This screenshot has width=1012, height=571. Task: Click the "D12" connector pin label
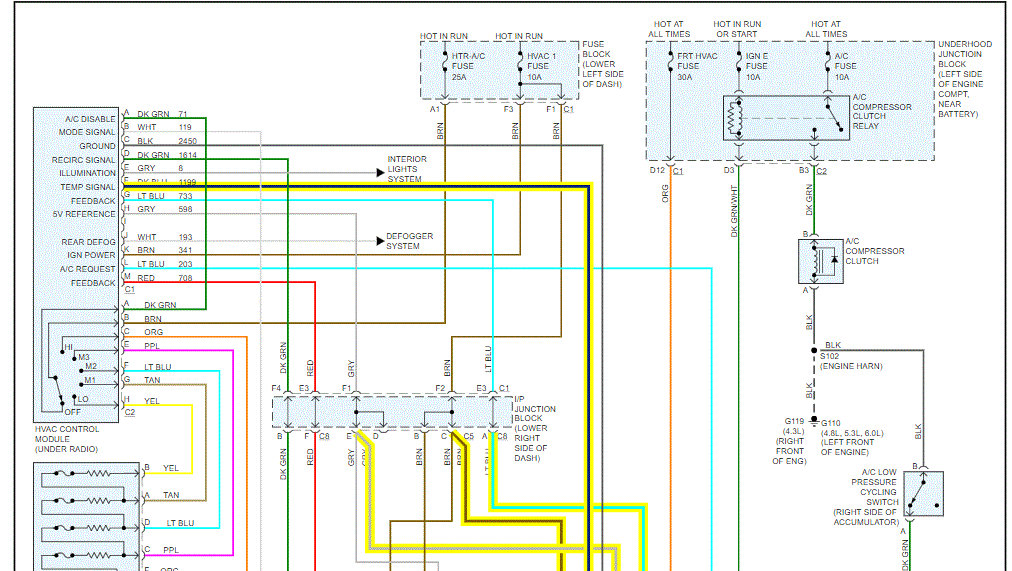[x=657, y=170]
